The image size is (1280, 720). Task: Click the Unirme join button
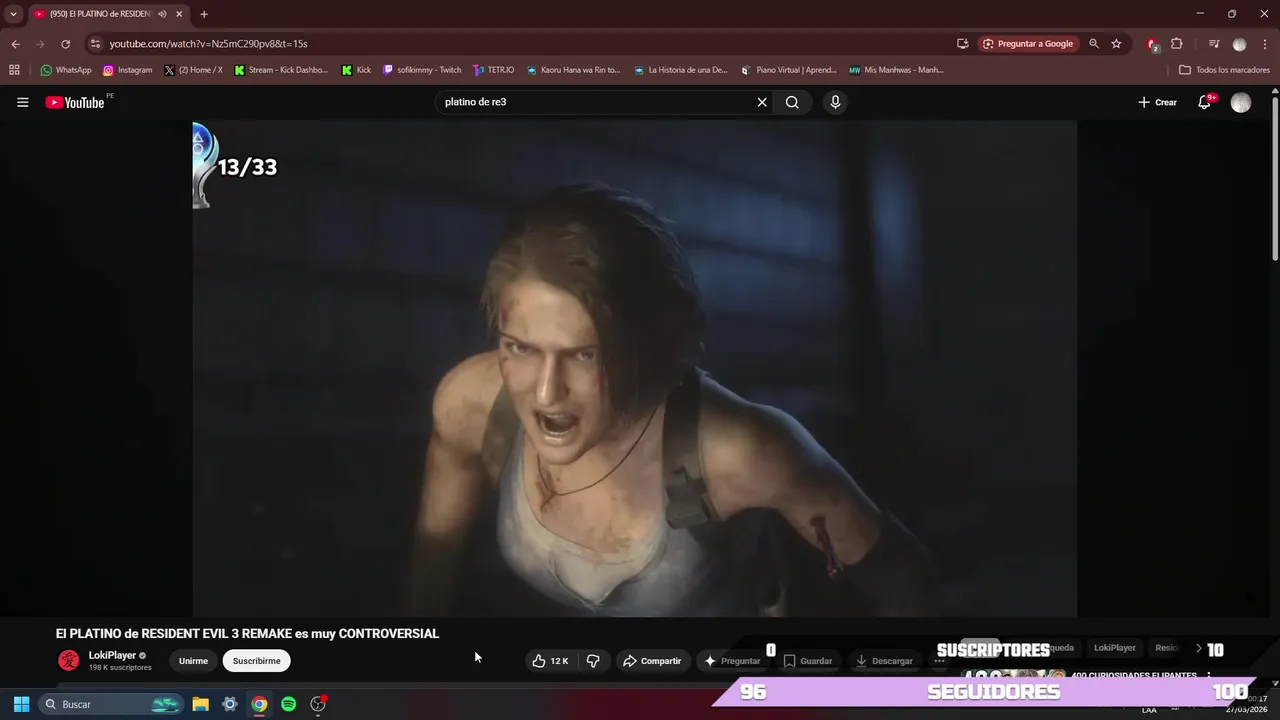(x=193, y=661)
